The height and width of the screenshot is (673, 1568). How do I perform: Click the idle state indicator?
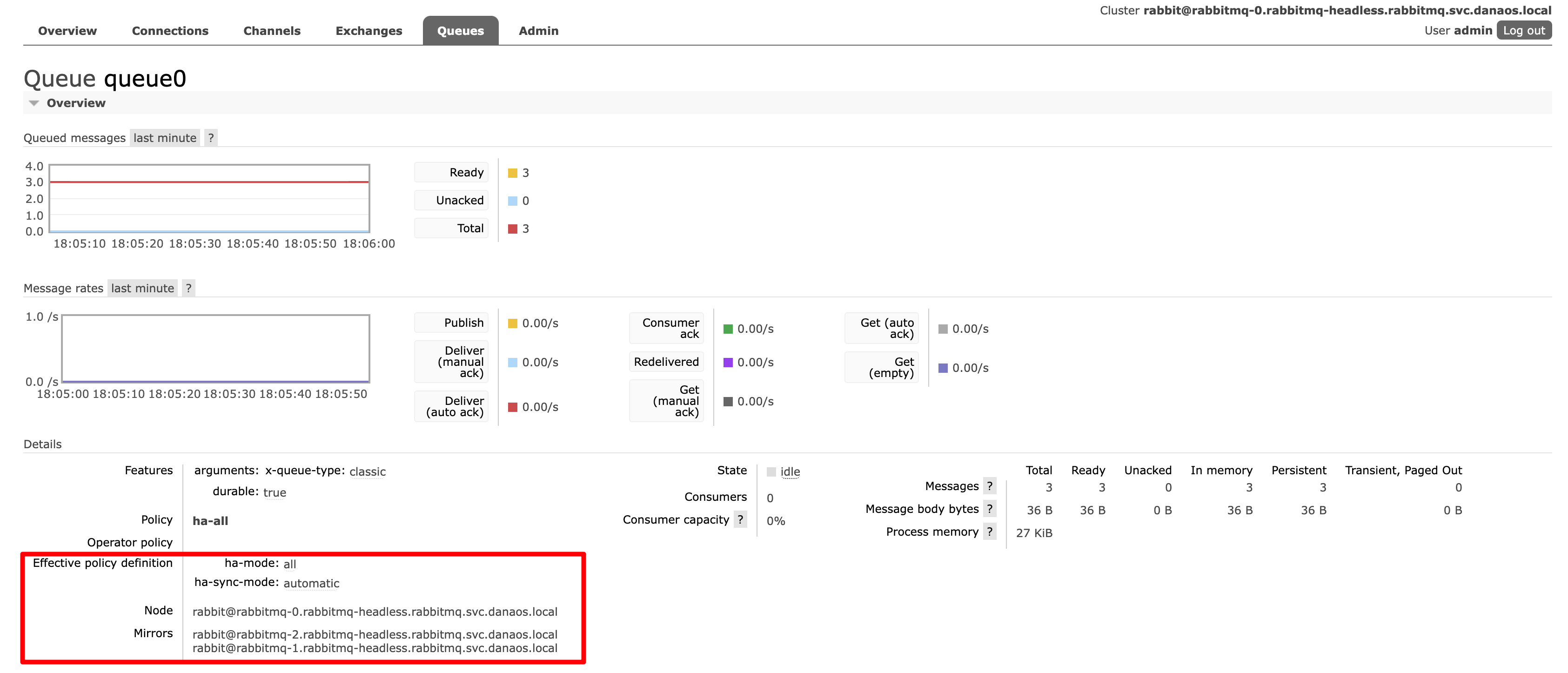tap(790, 471)
